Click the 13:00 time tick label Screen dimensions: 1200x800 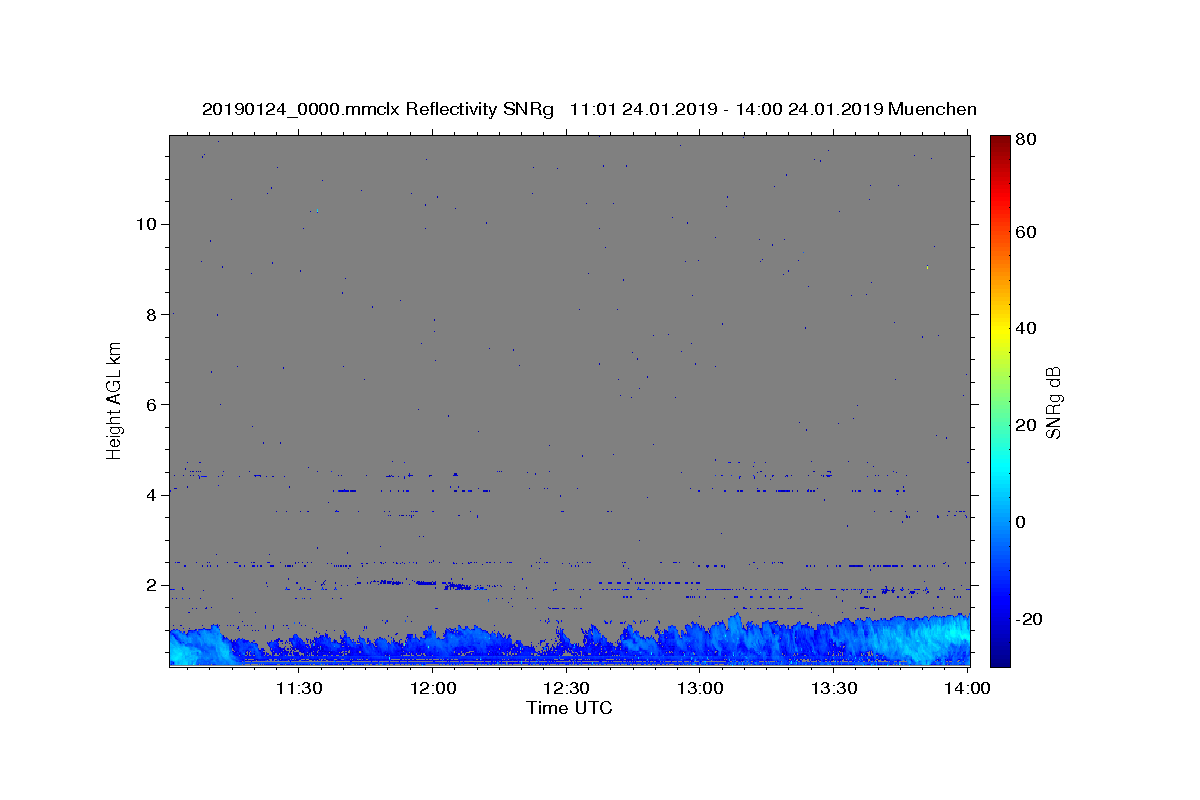click(700, 688)
